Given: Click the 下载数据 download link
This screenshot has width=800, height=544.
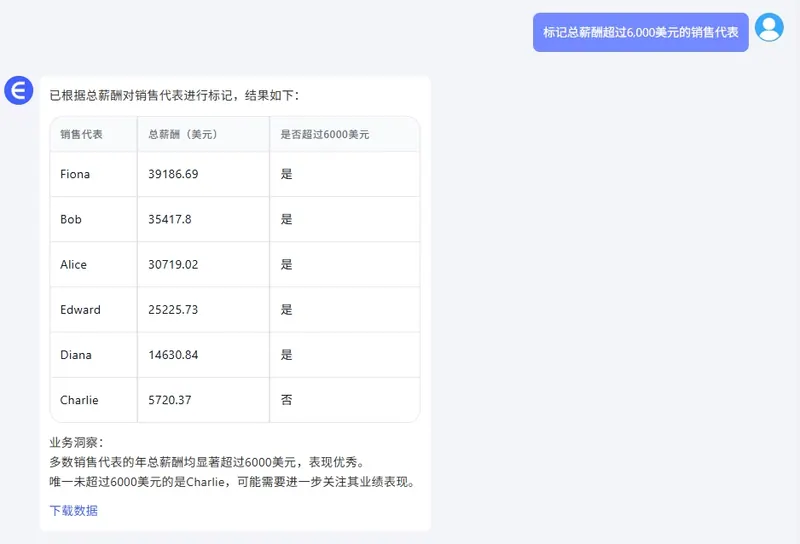Looking at the screenshot, I should click(73, 510).
